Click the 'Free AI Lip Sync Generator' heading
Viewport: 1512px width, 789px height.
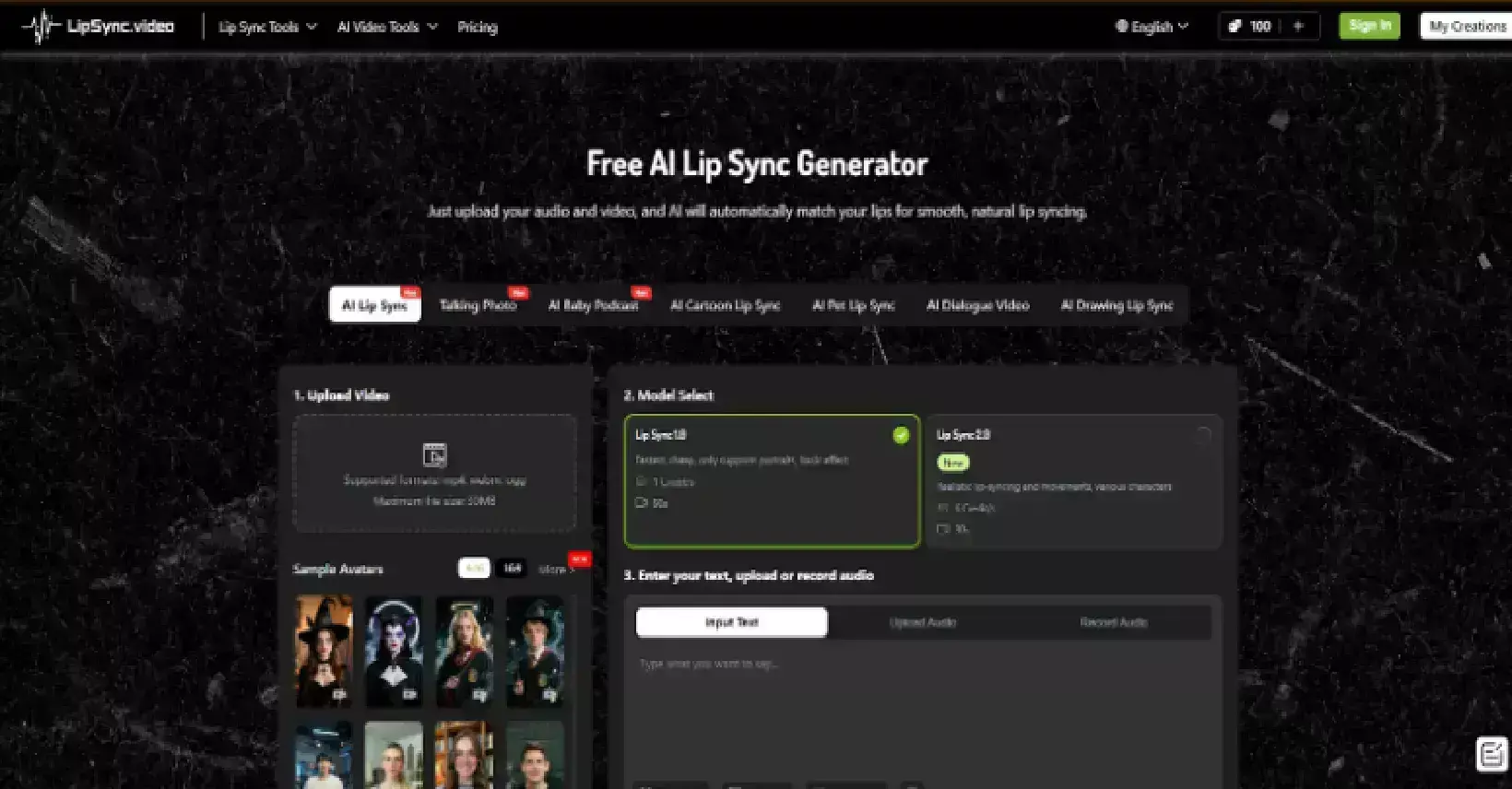pyautogui.click(x=757, y=164)
